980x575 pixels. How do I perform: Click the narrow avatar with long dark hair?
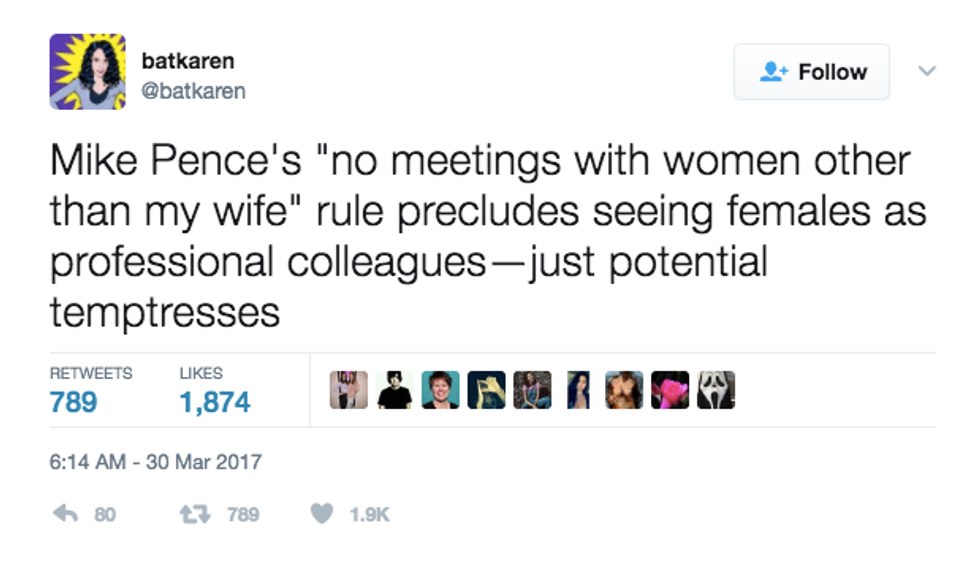(578, 390)
